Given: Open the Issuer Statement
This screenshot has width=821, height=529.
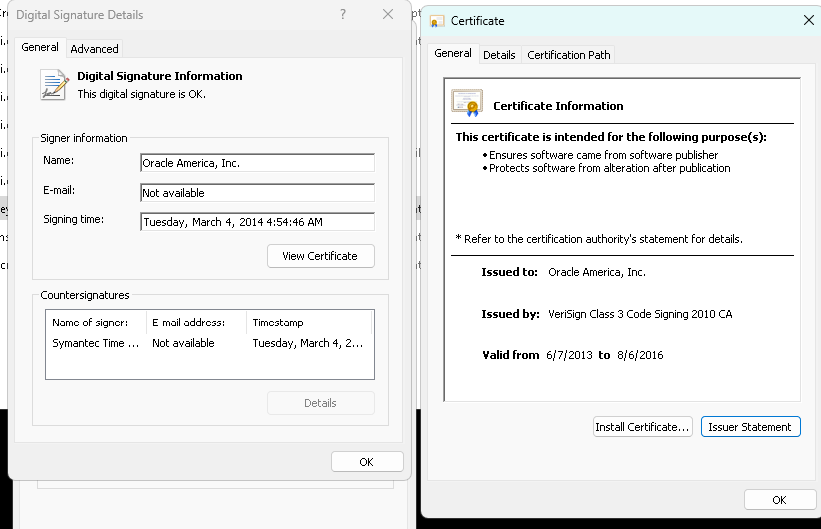Looking at the screenshot, I should click(750, 427).
